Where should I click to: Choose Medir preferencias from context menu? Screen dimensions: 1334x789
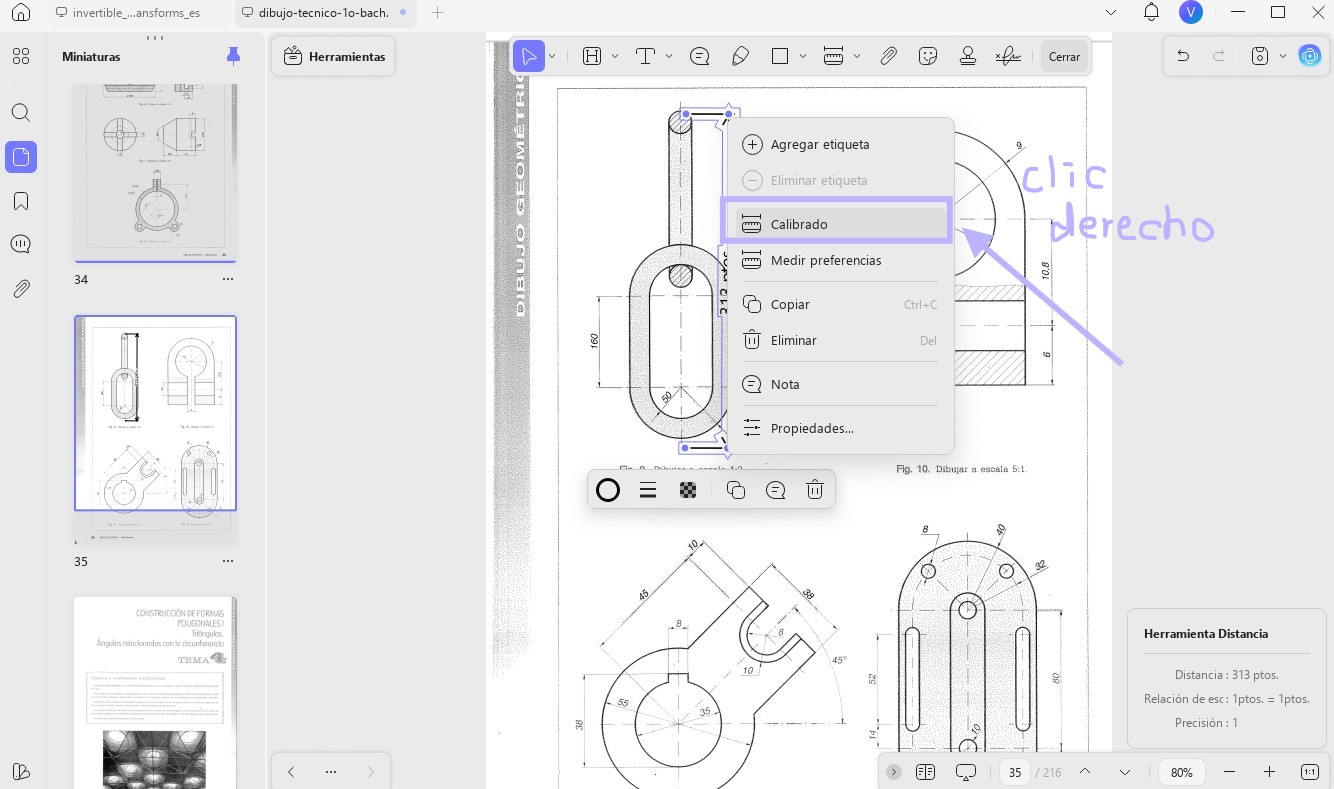point(839,260)
